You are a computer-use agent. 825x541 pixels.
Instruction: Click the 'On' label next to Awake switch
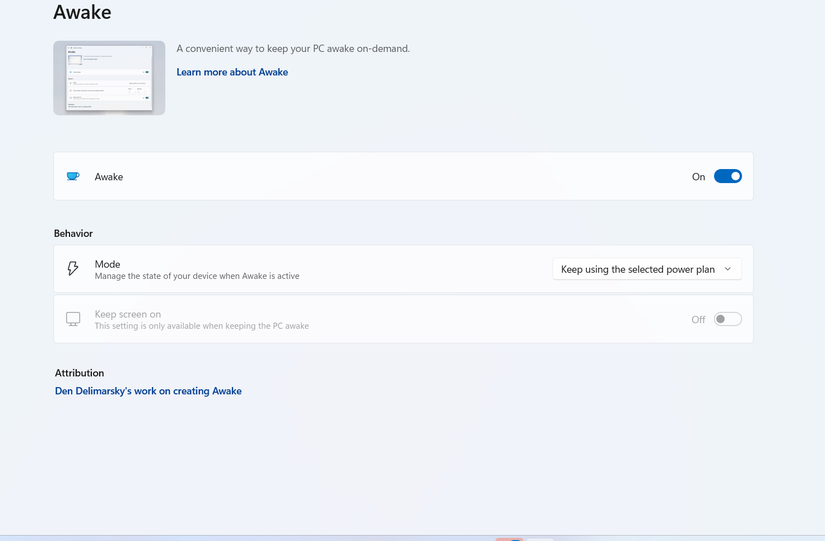pyautogui.click(x=698, y=177)
